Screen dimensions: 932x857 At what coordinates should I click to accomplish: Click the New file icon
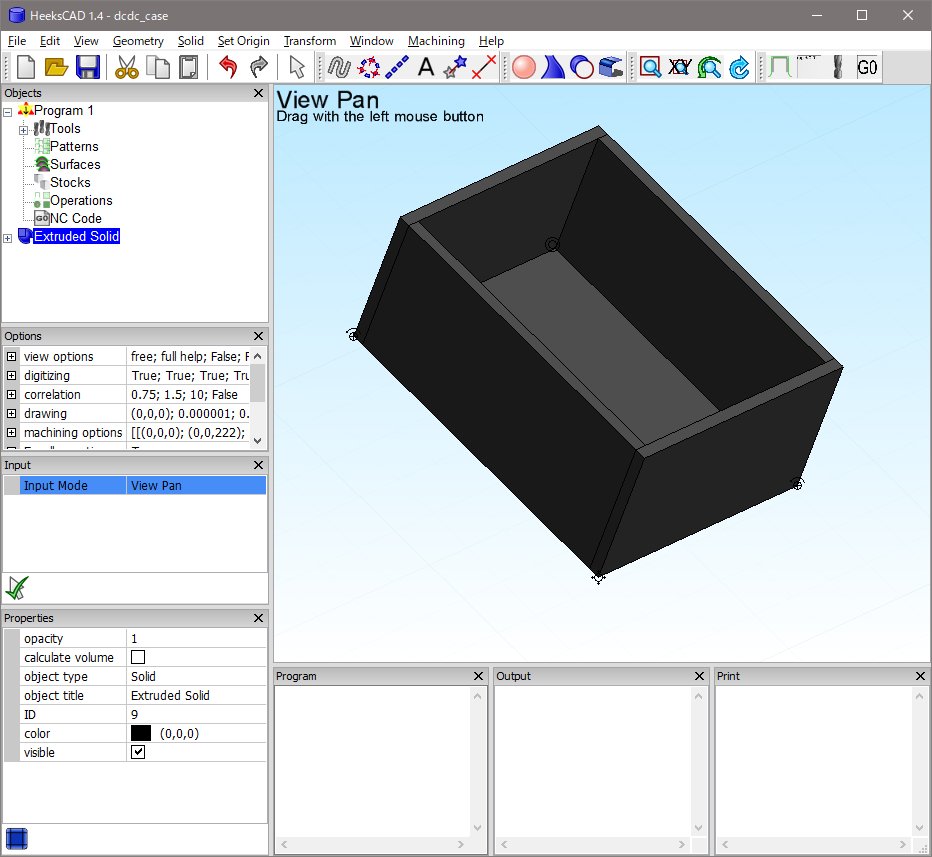click(26, 67)
